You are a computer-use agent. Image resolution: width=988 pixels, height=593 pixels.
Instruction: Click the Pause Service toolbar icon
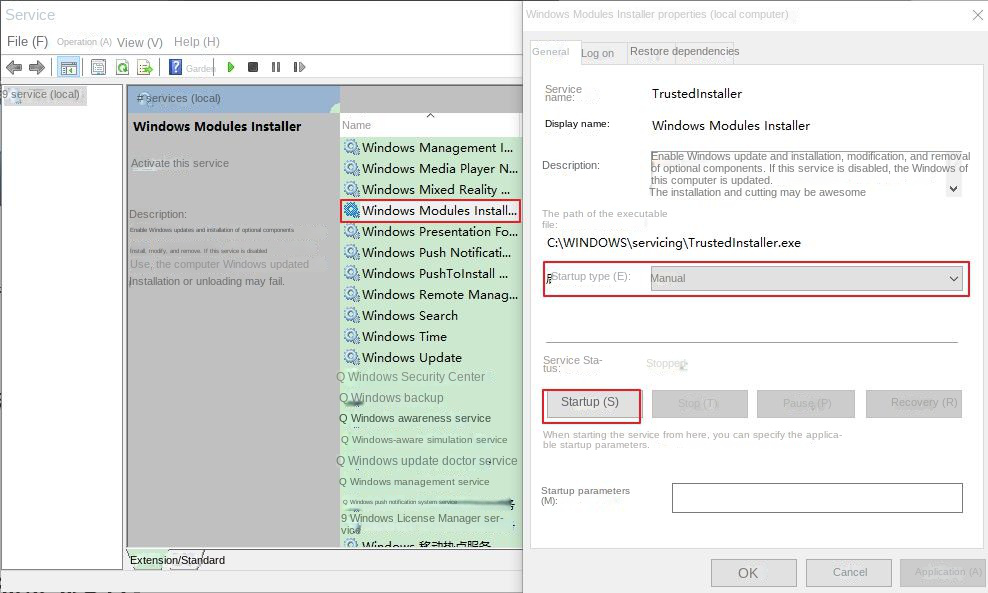pos(275,67)
